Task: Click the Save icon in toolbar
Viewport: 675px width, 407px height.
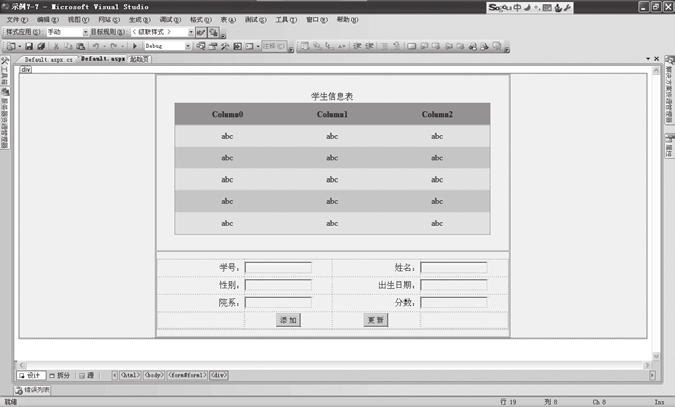Action: point(29,46)
